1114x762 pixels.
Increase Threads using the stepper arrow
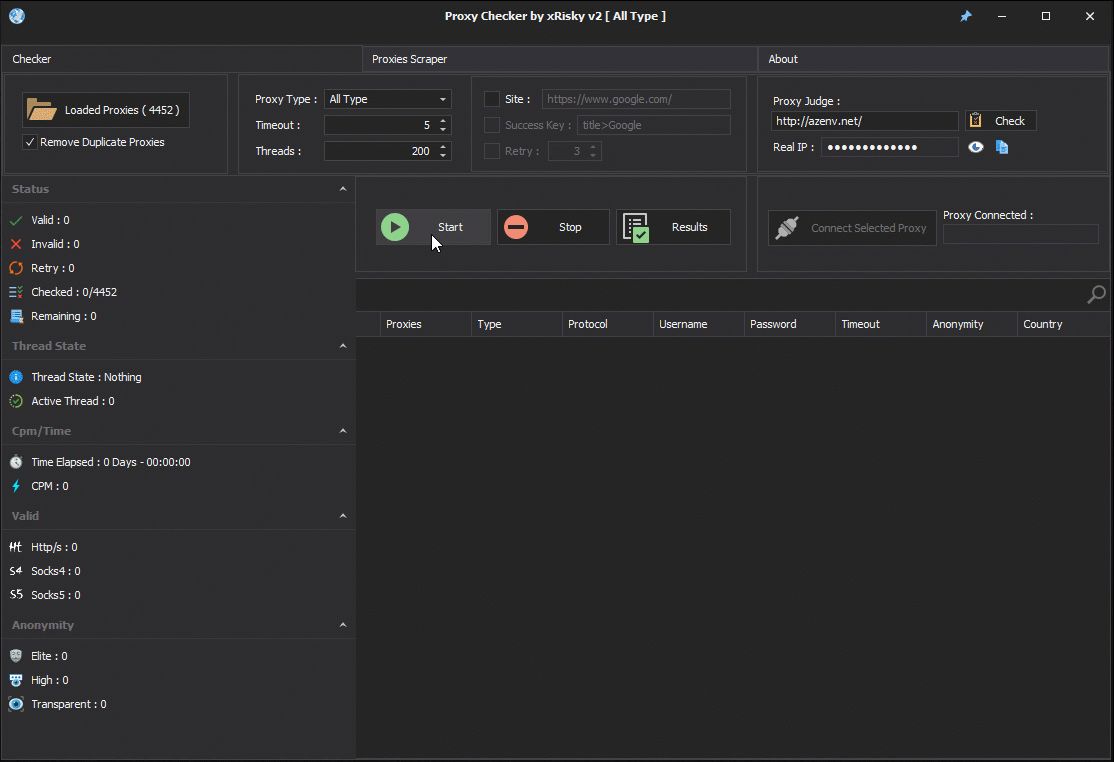click(443, 146)
